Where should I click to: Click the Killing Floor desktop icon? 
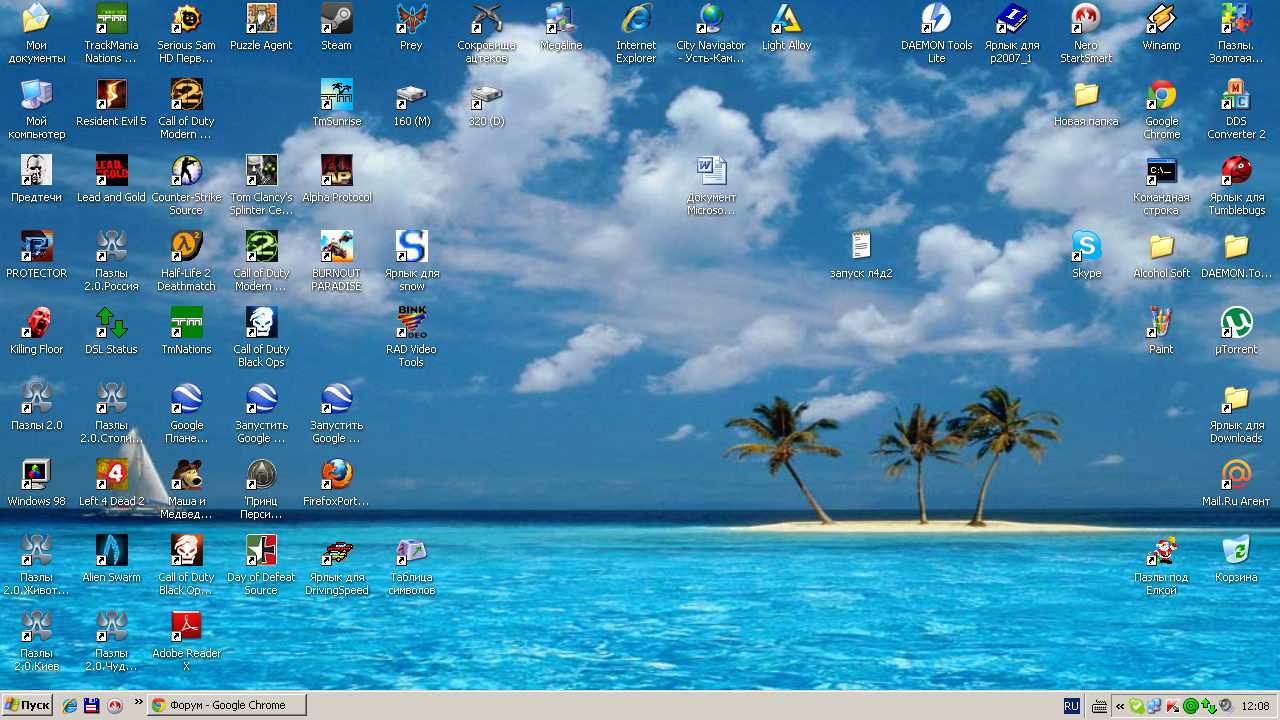coord(36,331)
